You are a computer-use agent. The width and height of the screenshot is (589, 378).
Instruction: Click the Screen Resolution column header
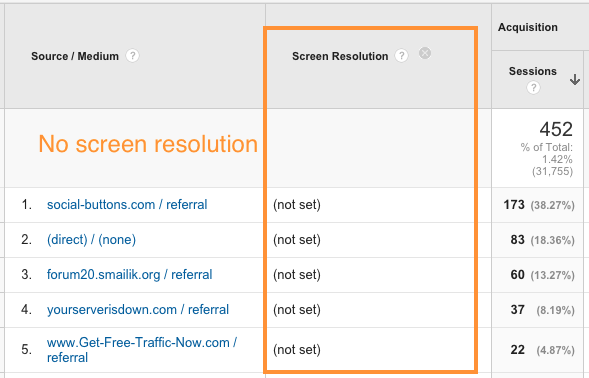point(340,56)
